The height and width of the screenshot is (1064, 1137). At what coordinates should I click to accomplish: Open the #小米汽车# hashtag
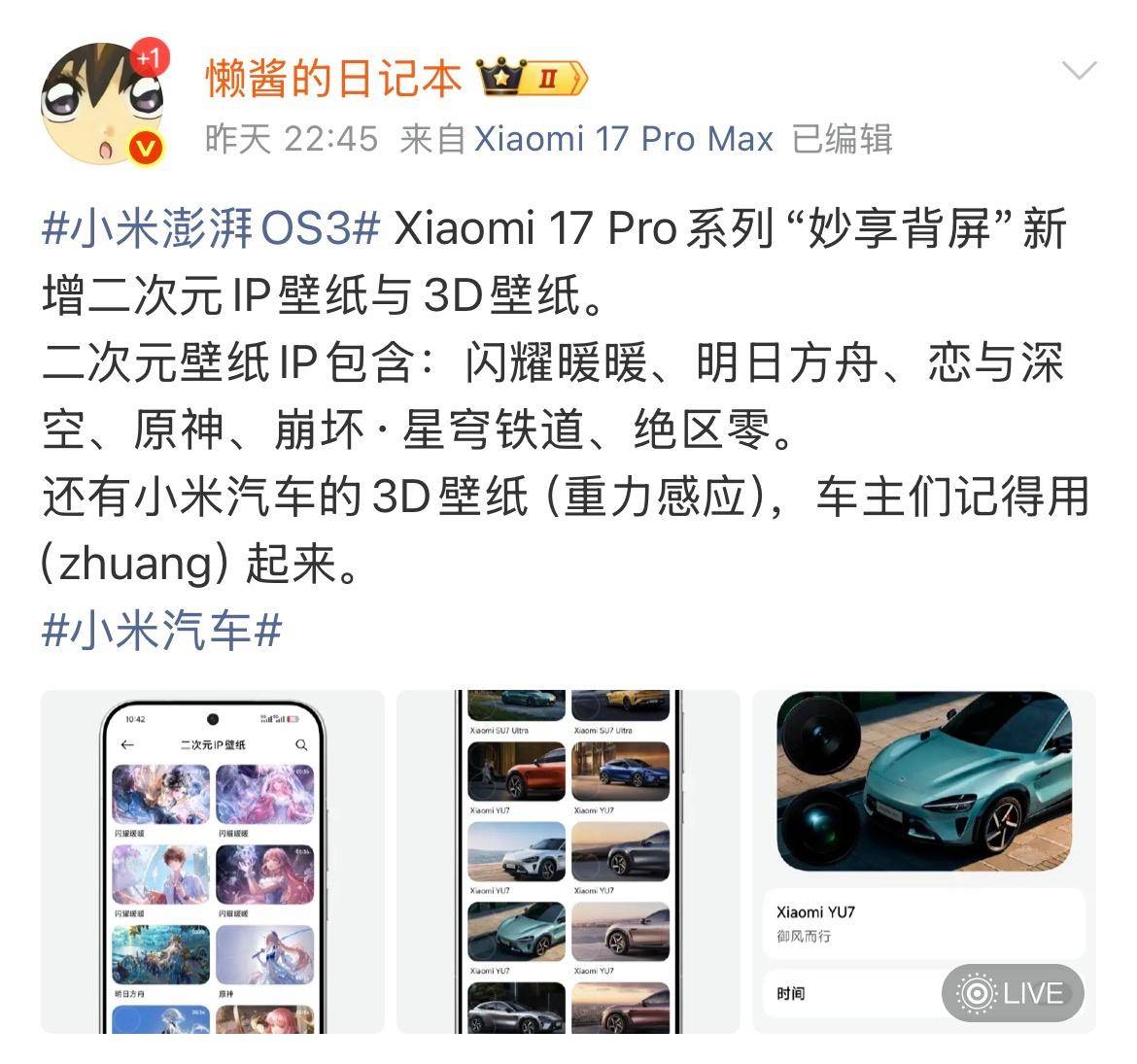point(161,630)
